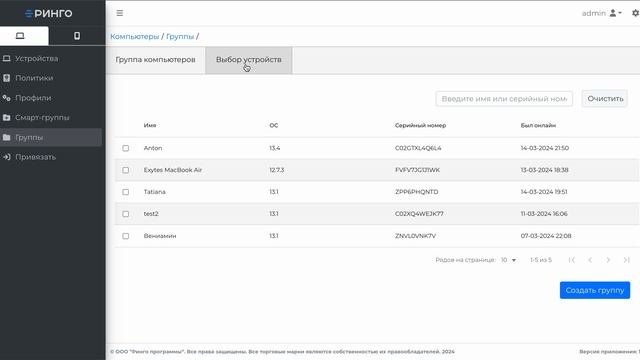Expand the rows per page dropdown

coord(509,260)
